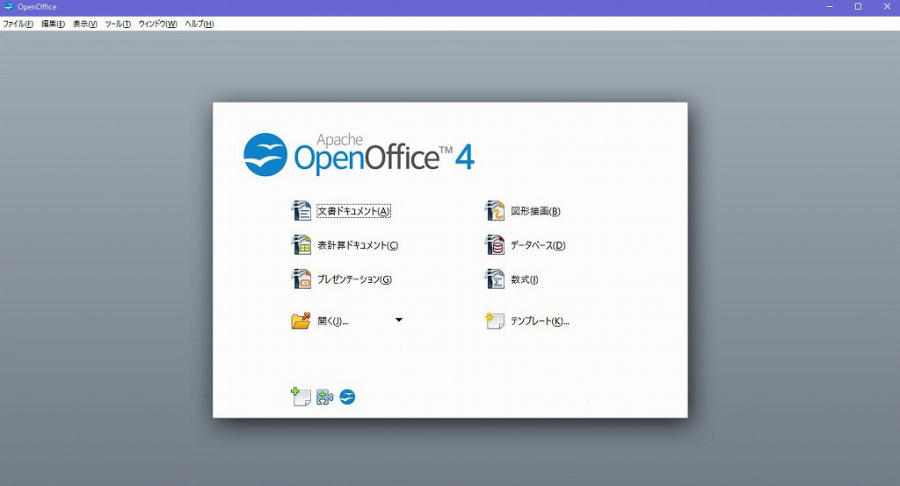
Task: Click the templates icon
Action: 494,321
